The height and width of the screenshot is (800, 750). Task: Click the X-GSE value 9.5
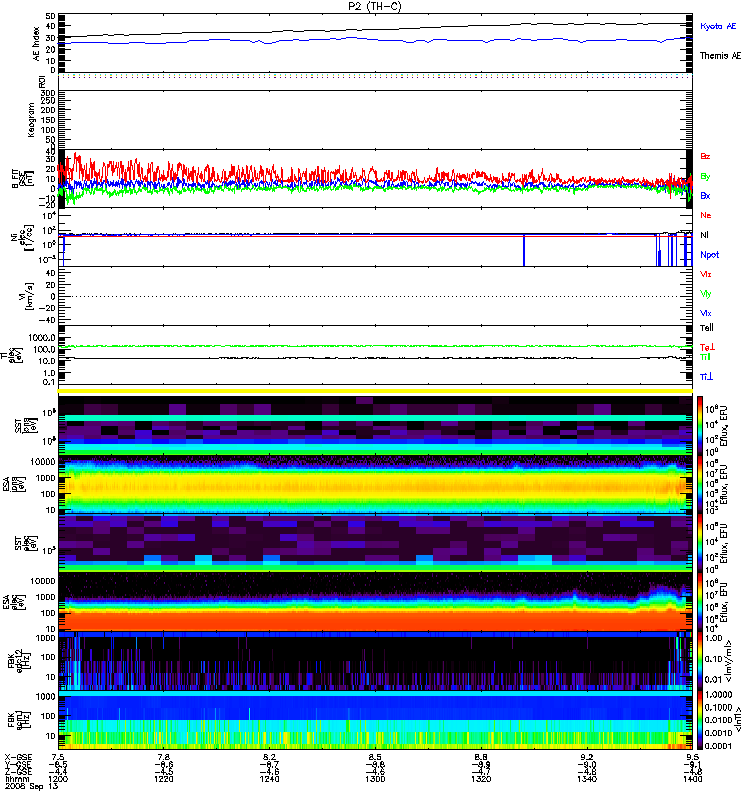tap(692, 757)
